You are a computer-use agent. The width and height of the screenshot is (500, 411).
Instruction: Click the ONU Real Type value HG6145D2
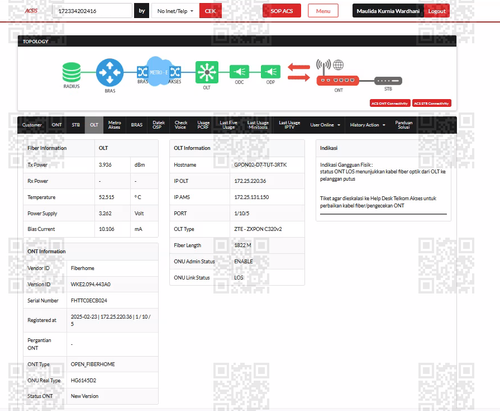tap(83, 380)
